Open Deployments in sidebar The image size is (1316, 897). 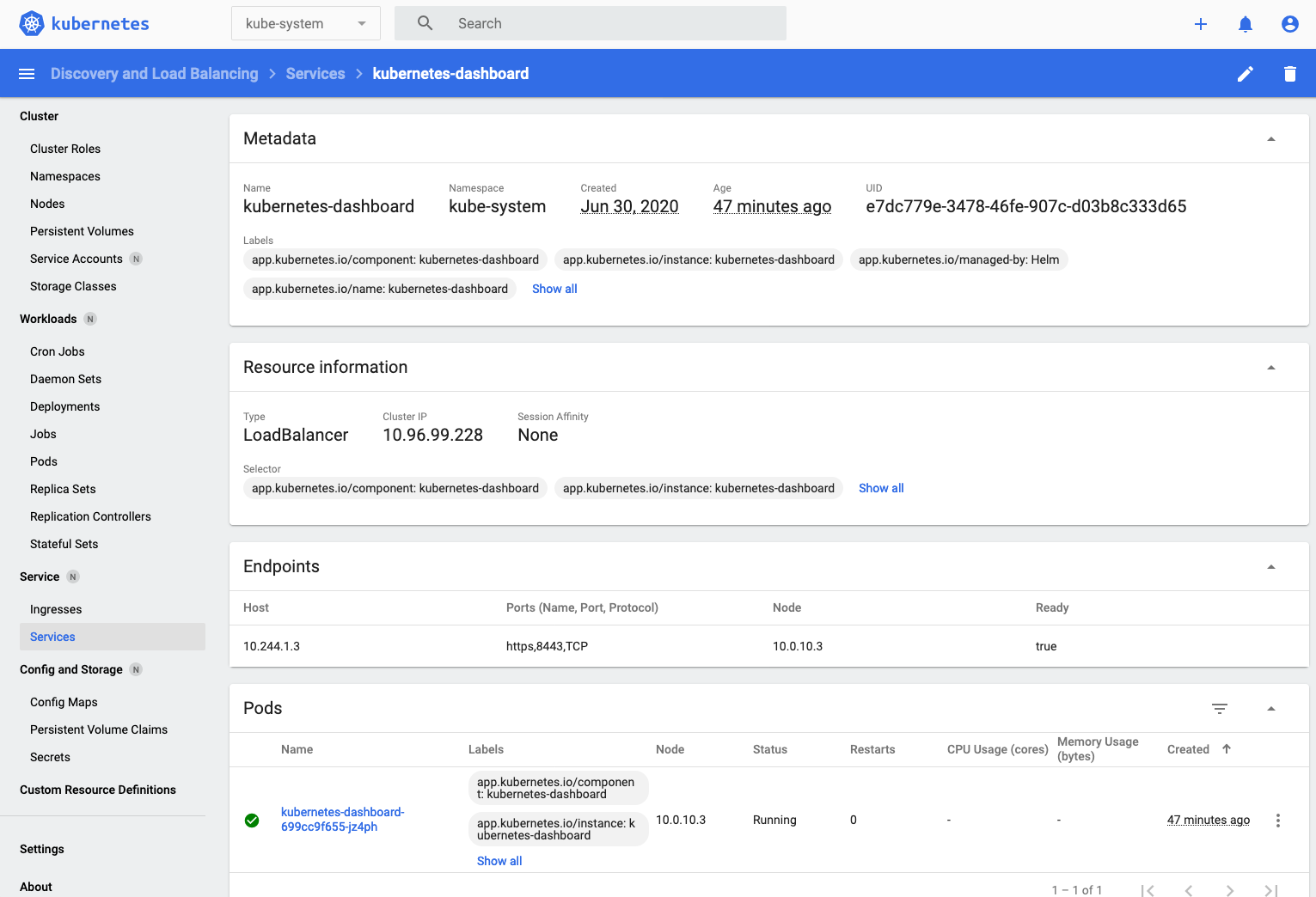[x=64, y=406]
